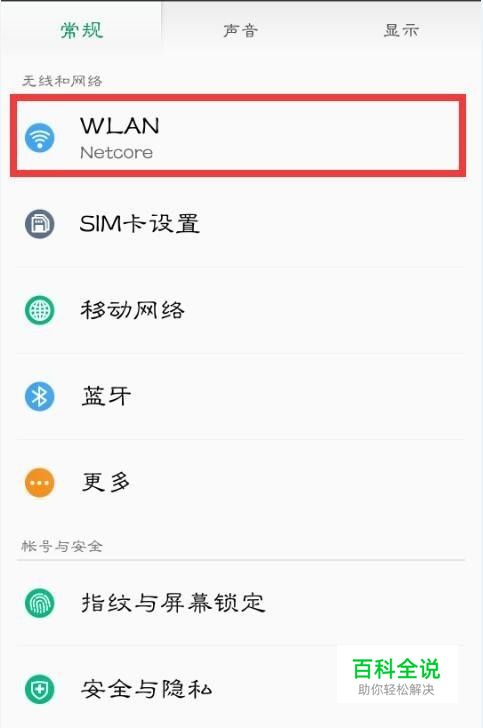The width and height of the screenshot is (483, 728).
Task: Tap the blue Bluetooth icon
Action: (x=39, y=396)
